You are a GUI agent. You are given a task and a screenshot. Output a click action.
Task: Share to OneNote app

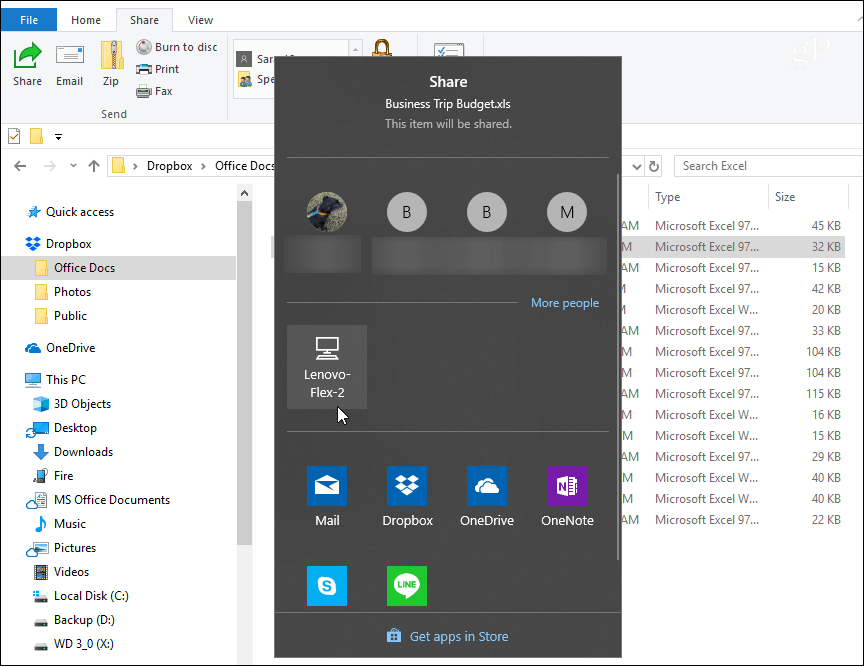pos(567,496)
